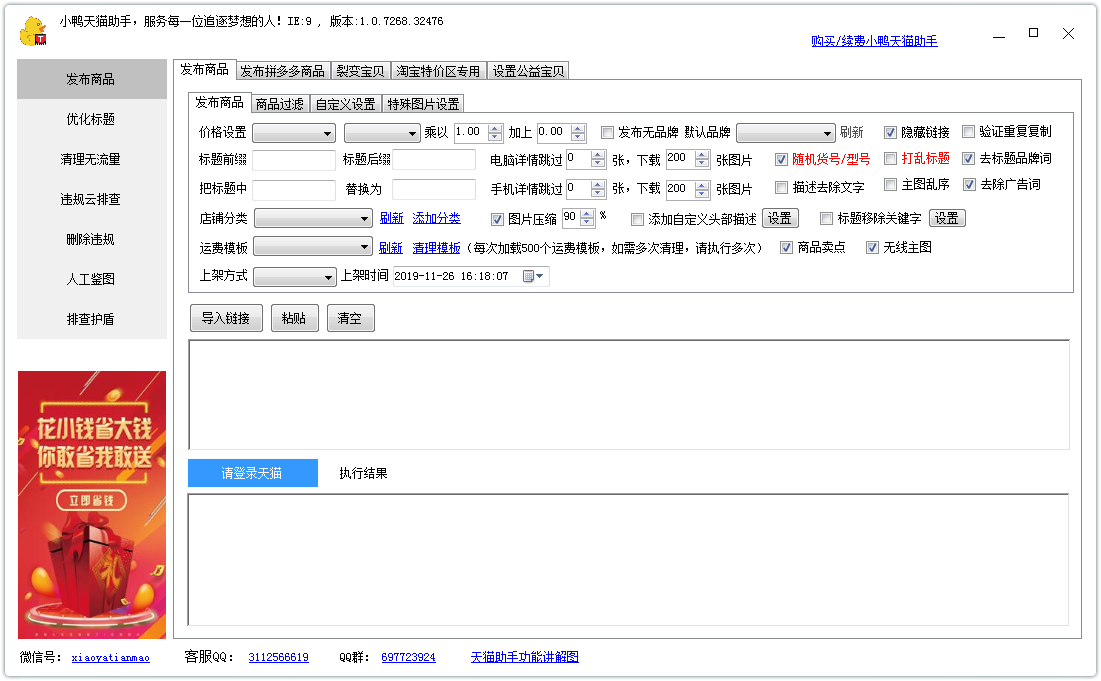Click the QQ群 number 697723924 link
Image resolution: width=1101 pixels, height=681 pixels.
(x=408, y=658)
